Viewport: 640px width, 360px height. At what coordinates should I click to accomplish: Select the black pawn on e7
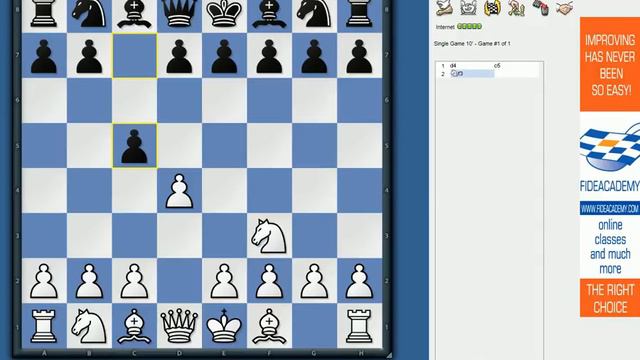[224, 56]
